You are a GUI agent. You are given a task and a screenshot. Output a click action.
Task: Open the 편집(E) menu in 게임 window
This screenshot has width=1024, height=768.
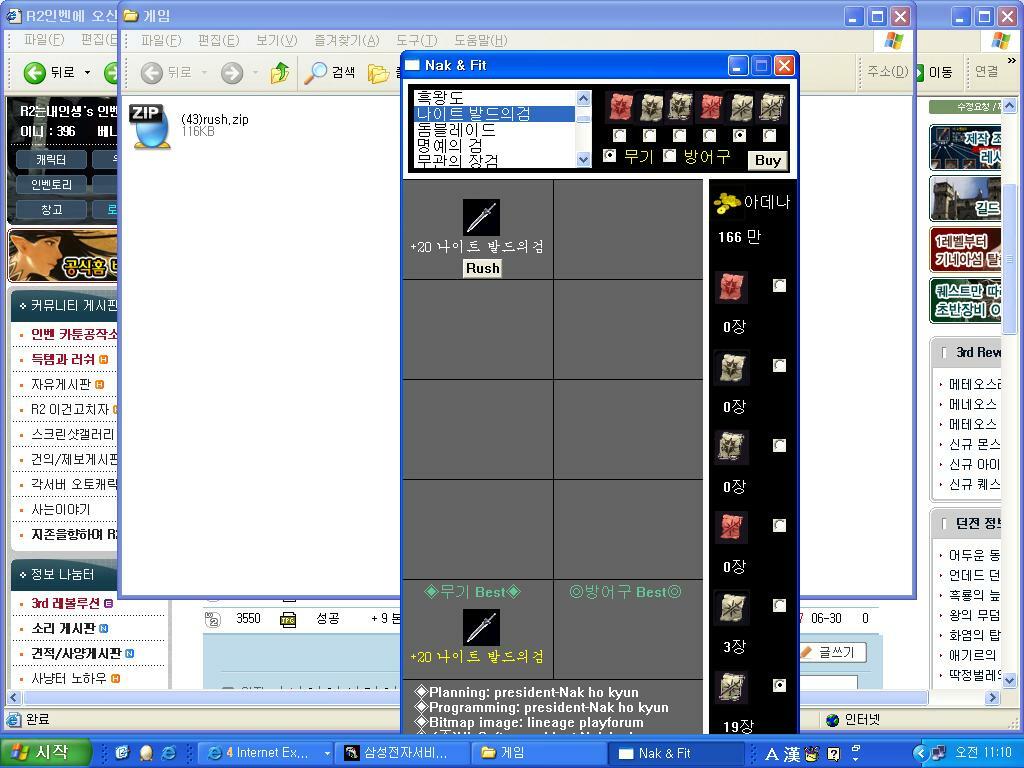pyautogui.click(x=218, y=40)
